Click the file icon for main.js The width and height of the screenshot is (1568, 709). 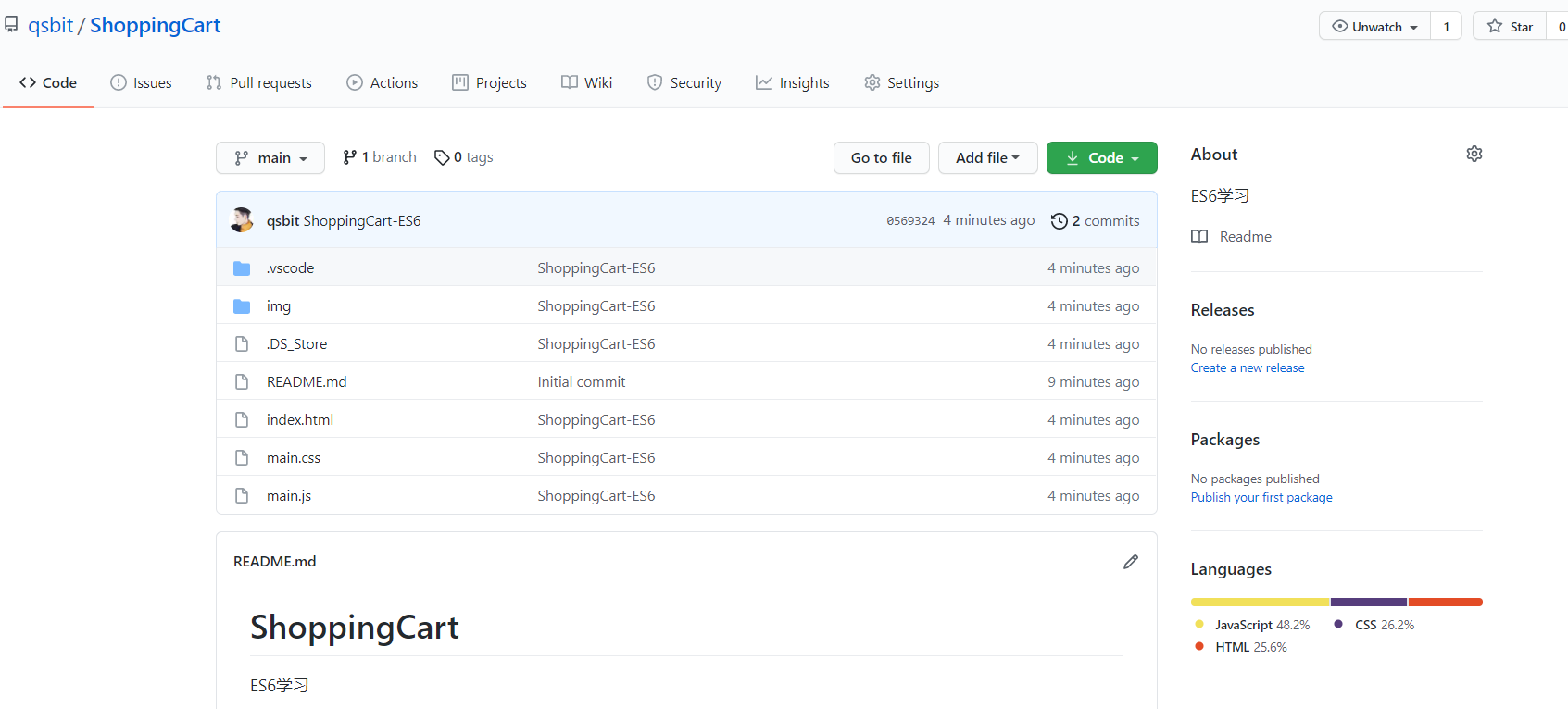click(x=242, y=496)
